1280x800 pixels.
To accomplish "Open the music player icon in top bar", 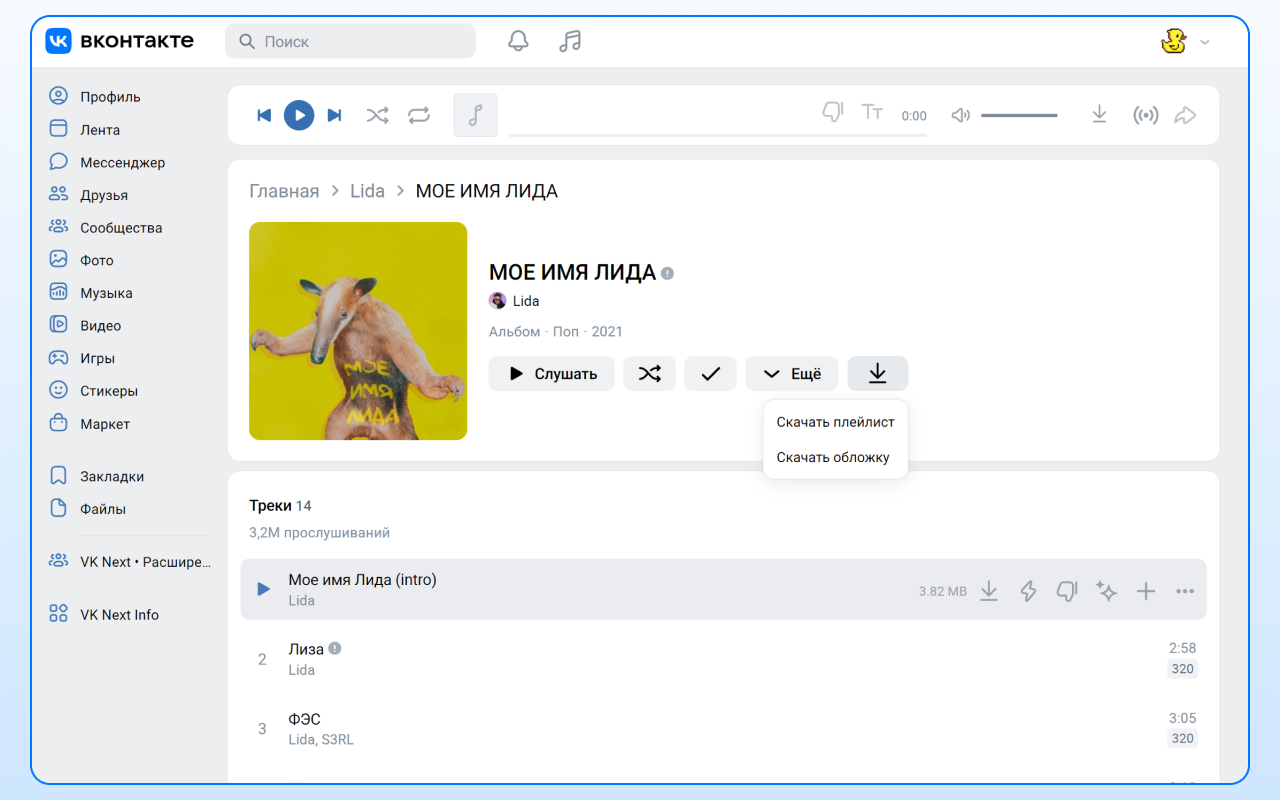I will point(569,41).
